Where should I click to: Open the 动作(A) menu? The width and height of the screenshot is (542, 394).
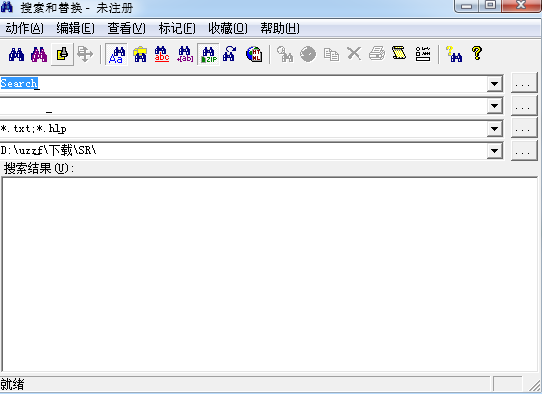click(25, 28)
